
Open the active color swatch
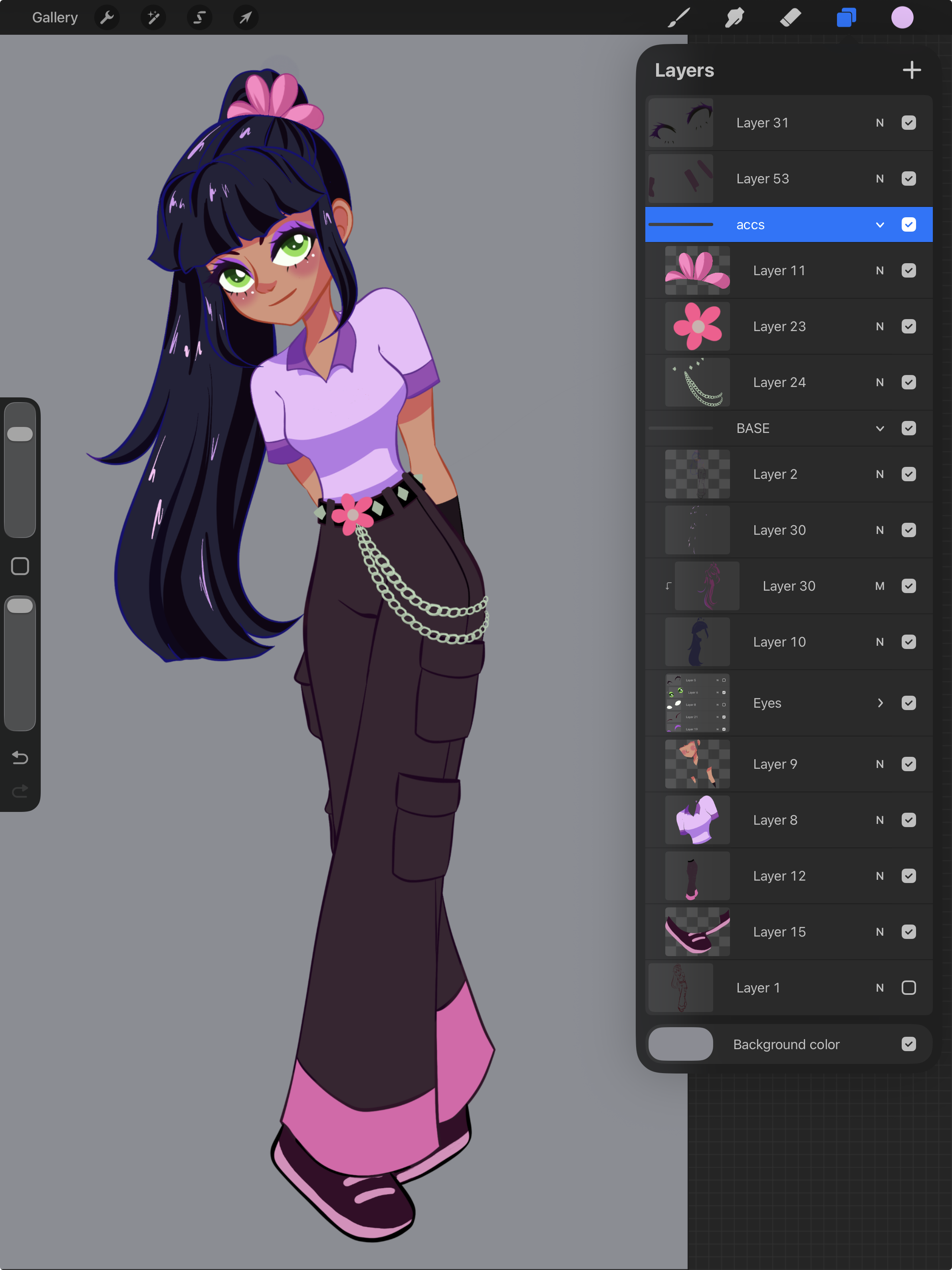pos(902,17)
